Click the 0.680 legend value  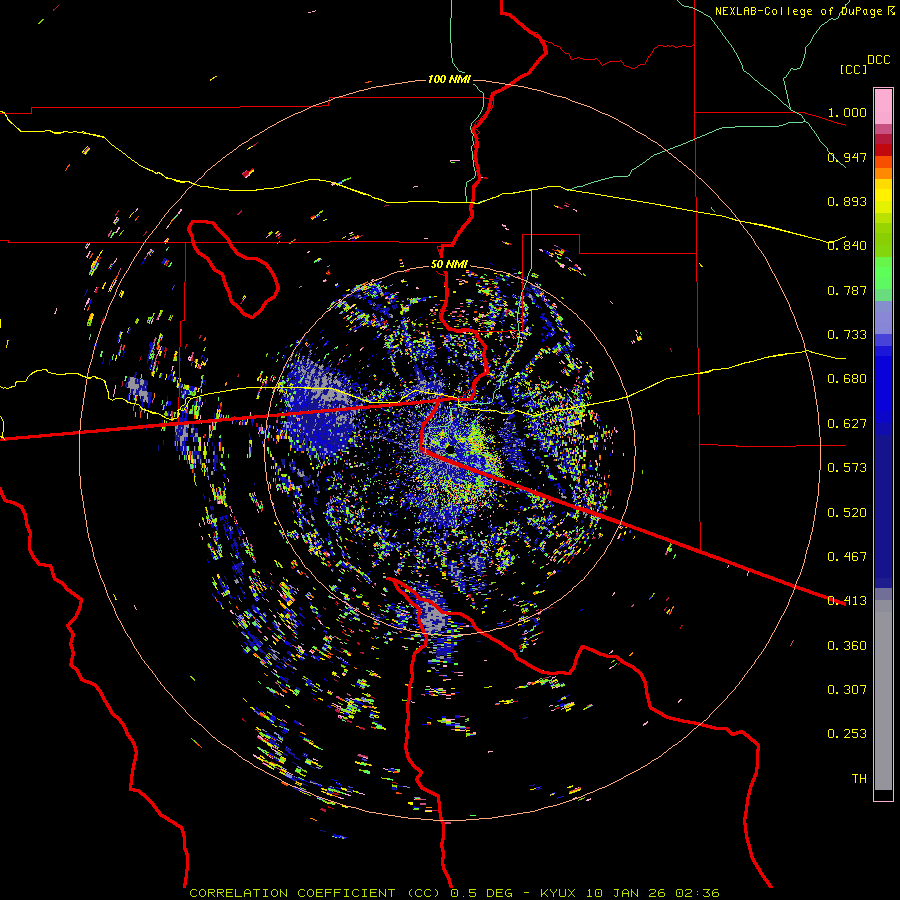[847, 379]
